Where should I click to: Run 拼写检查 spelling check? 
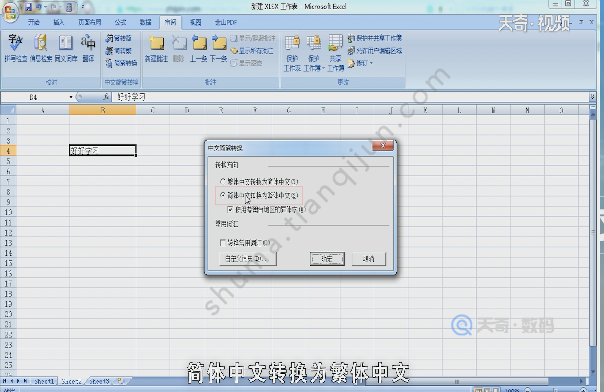pyautogui.click(x=15, y=48)
